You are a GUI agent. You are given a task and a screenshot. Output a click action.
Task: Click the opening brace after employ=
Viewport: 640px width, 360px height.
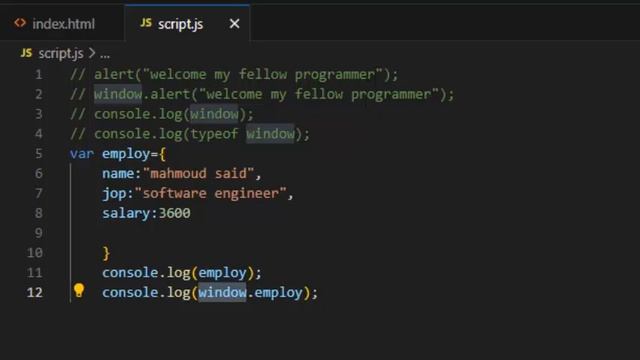click(162, 154)
